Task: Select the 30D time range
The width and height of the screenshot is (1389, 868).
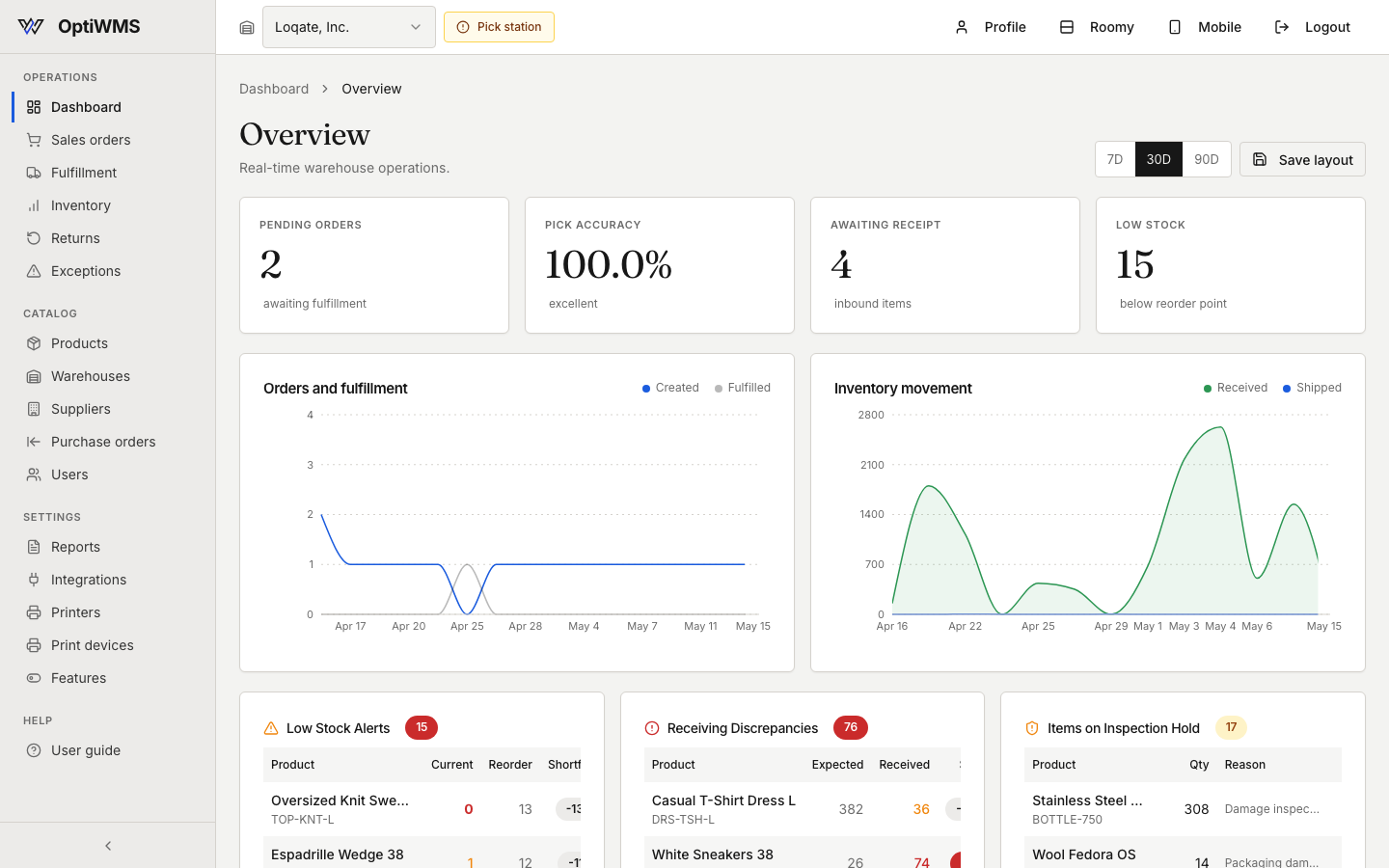Action: click(x=1158, y=159)
